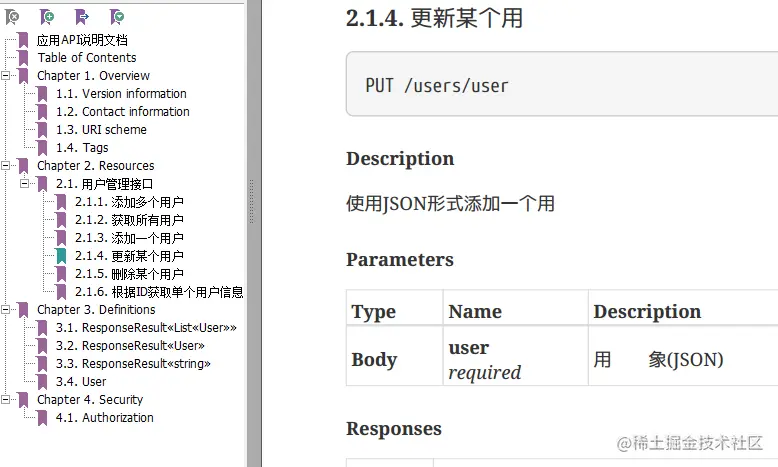Click bookmark icon beside 1.2. Contact information

42,112
